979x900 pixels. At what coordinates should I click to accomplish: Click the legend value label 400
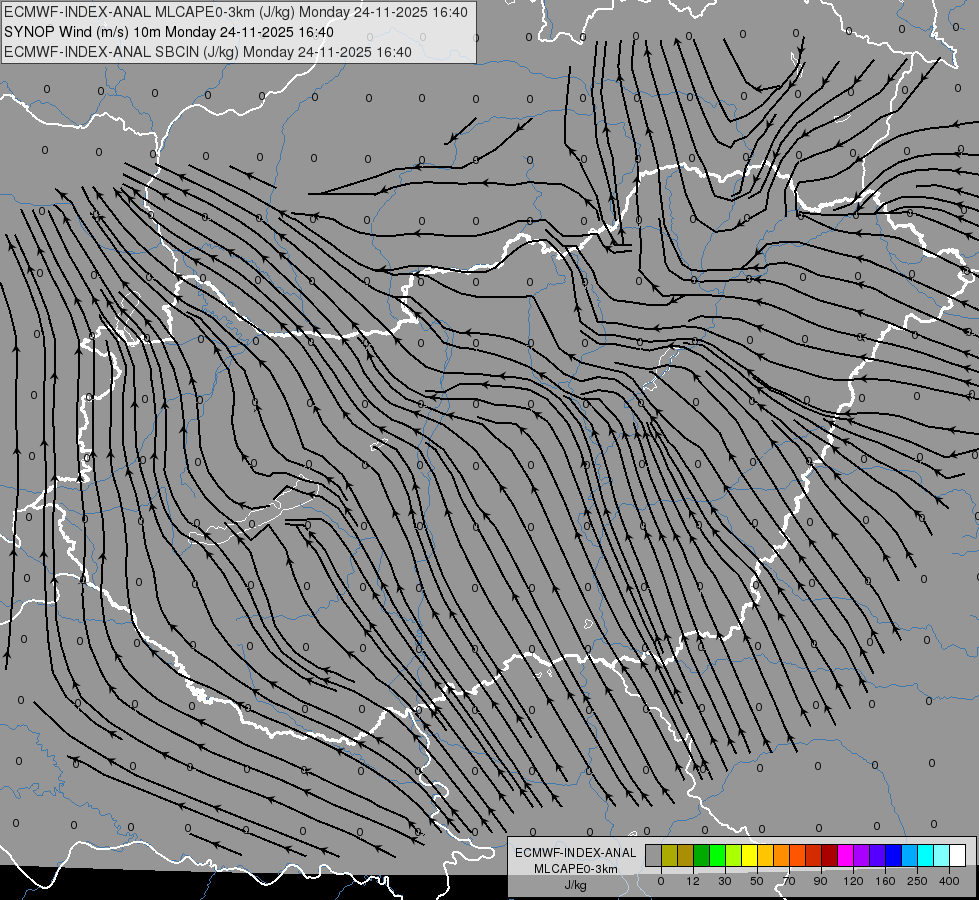pyautogui.click(x=949, y=881)
